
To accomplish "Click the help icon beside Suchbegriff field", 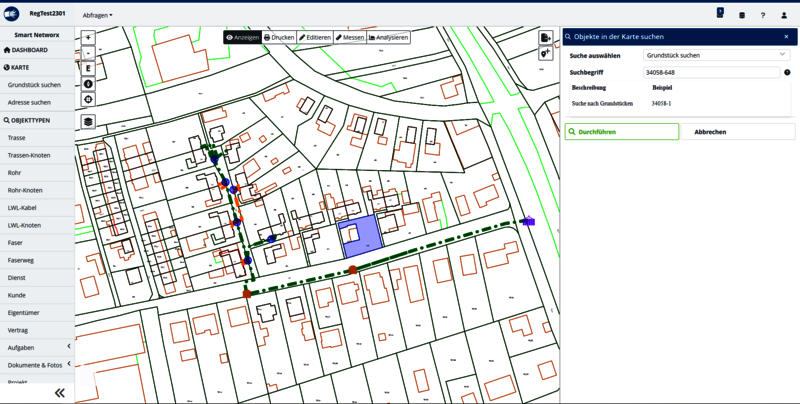I will tap(787, 73).
